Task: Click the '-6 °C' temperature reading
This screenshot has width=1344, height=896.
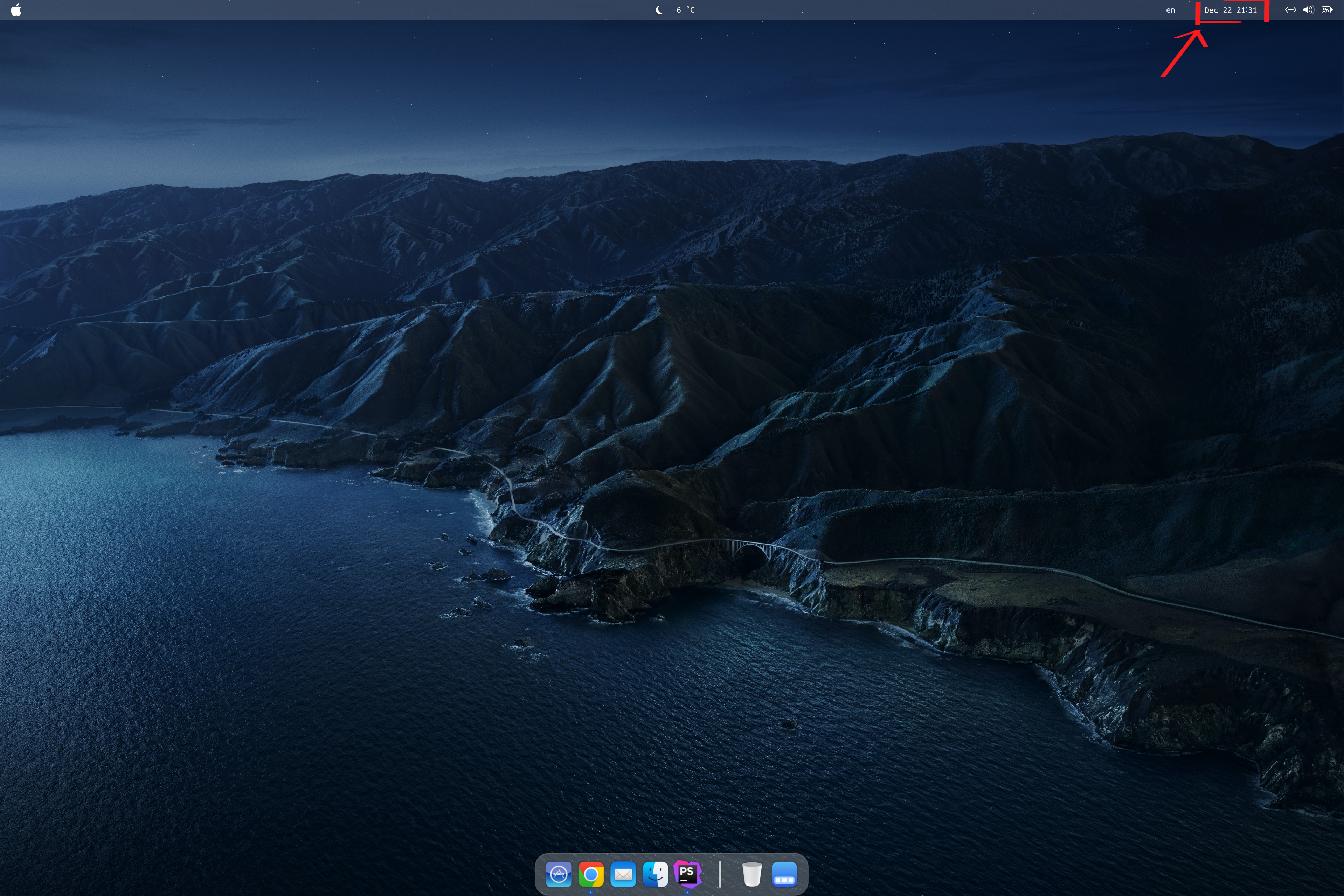Action: coord(684,10)
